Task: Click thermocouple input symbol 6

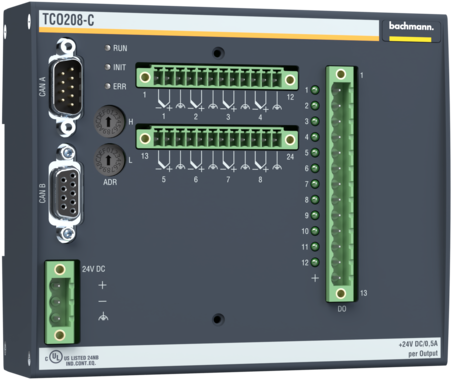Action: [x=196, y=162]
